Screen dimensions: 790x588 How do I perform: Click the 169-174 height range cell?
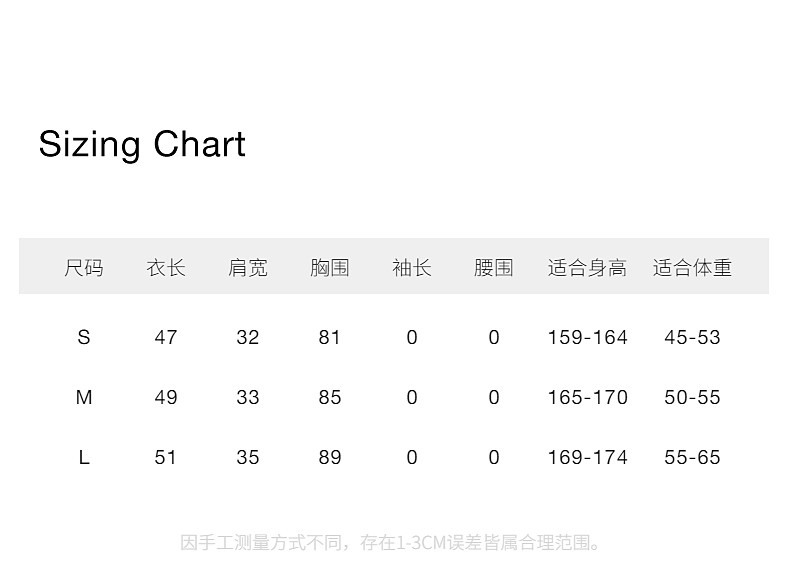click(587, 457)
